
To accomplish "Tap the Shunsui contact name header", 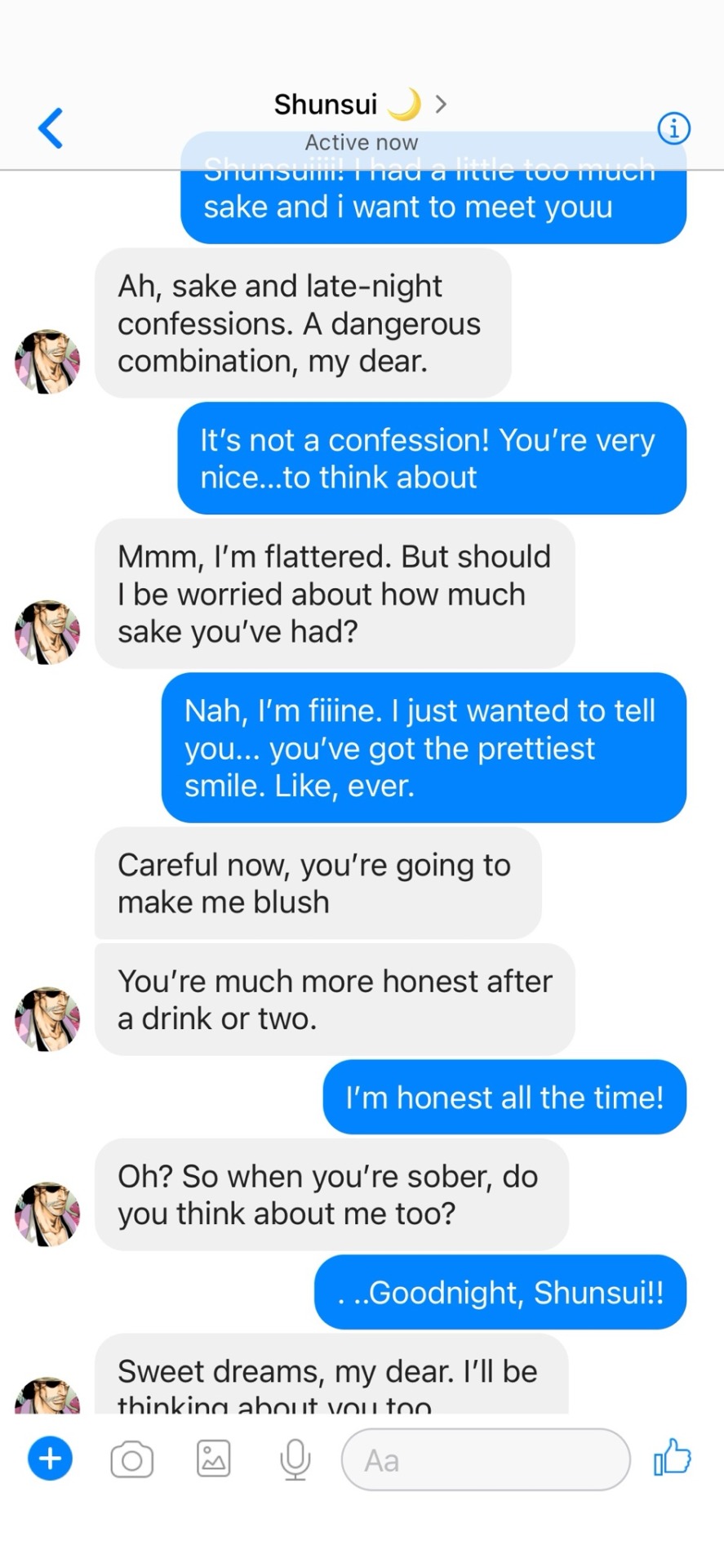I will coord(326,105).
